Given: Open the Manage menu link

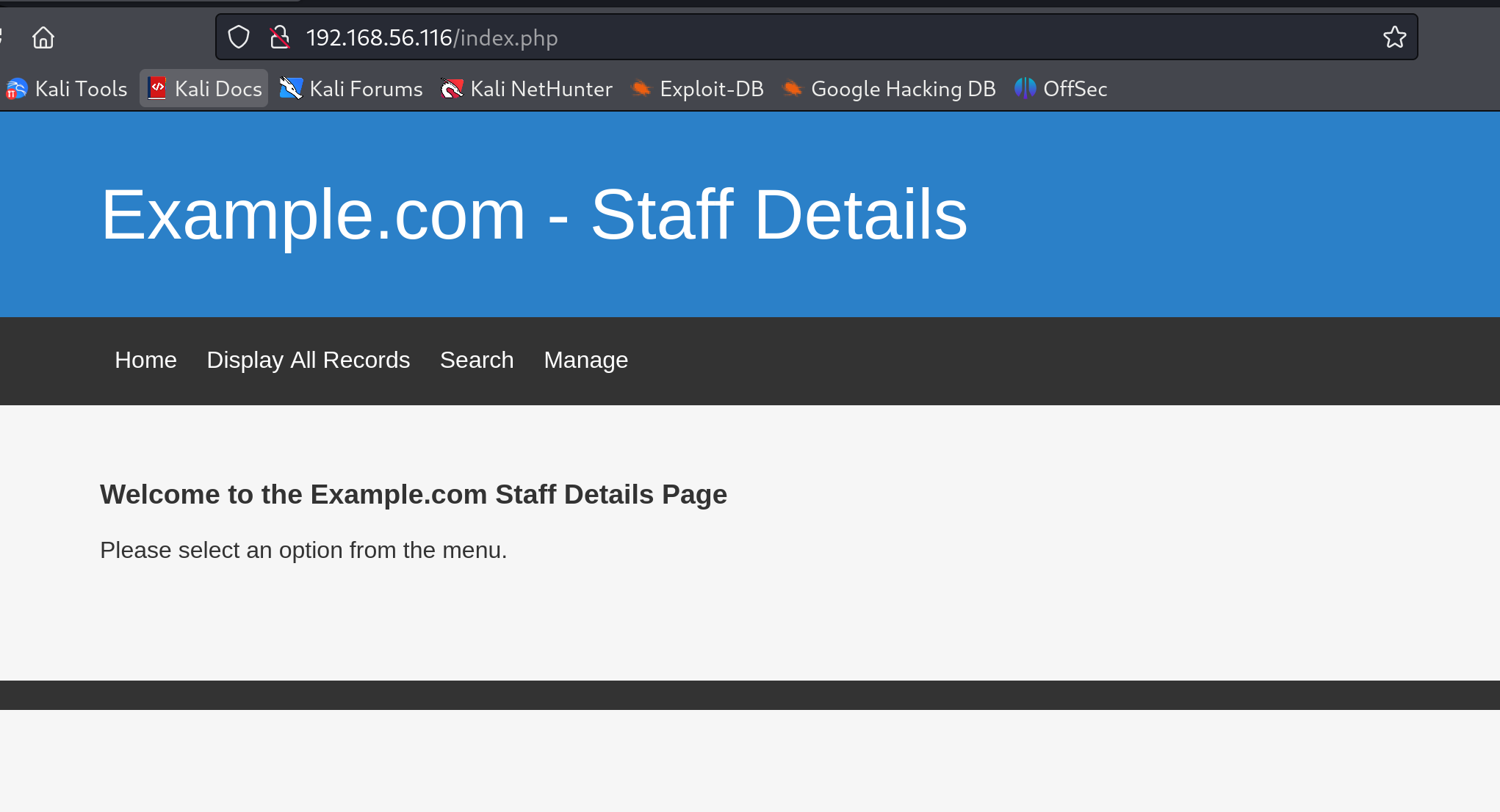Looking at the screenshot, I should (x=585, y=360).
